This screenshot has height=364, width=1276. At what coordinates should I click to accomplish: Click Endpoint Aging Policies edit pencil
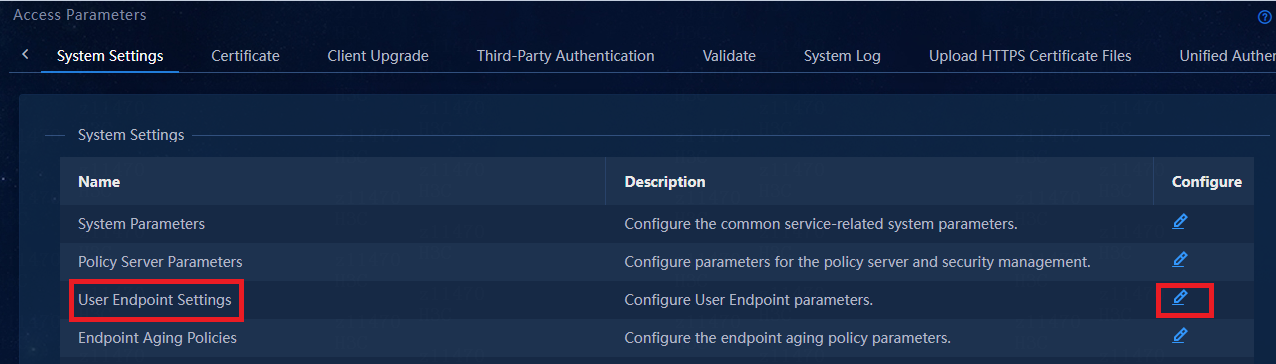(x=1179, y=336)
